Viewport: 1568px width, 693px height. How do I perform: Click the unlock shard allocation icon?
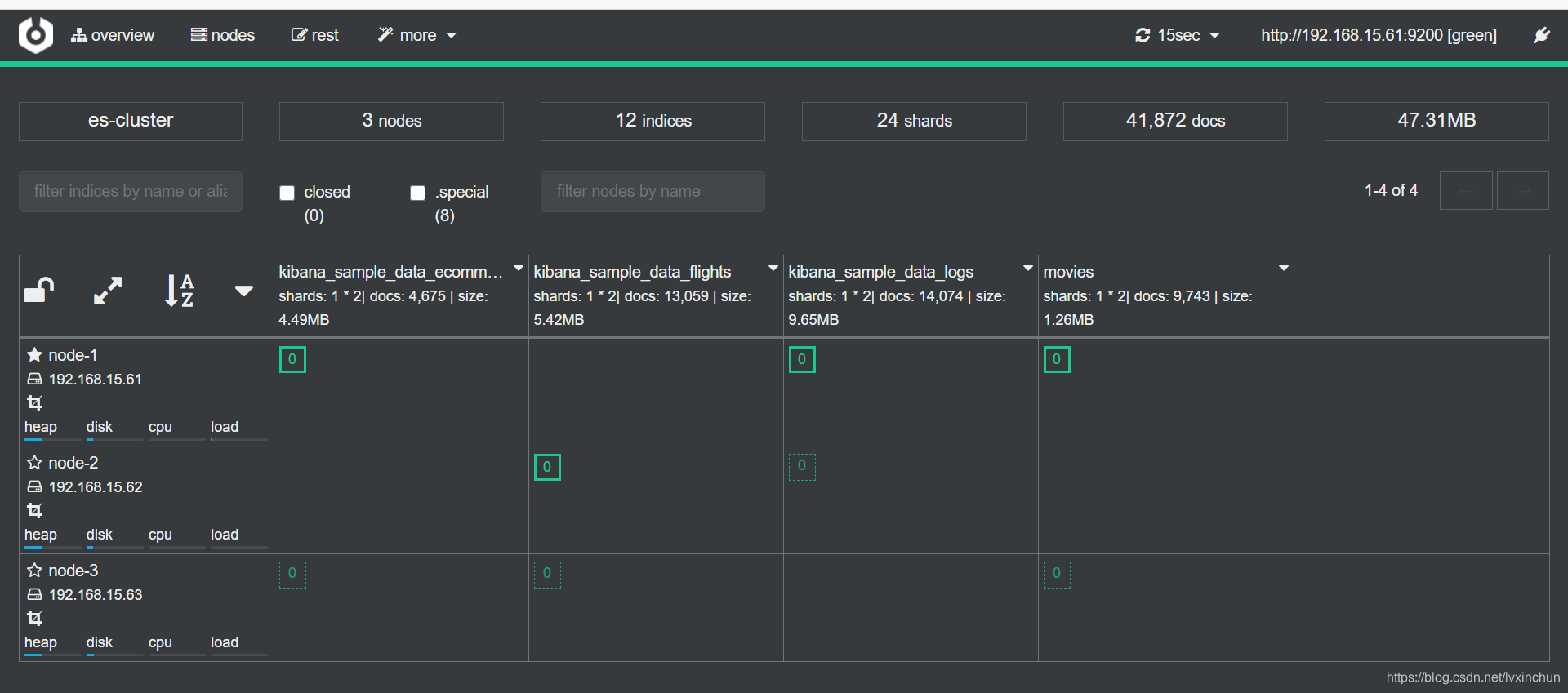39,290
